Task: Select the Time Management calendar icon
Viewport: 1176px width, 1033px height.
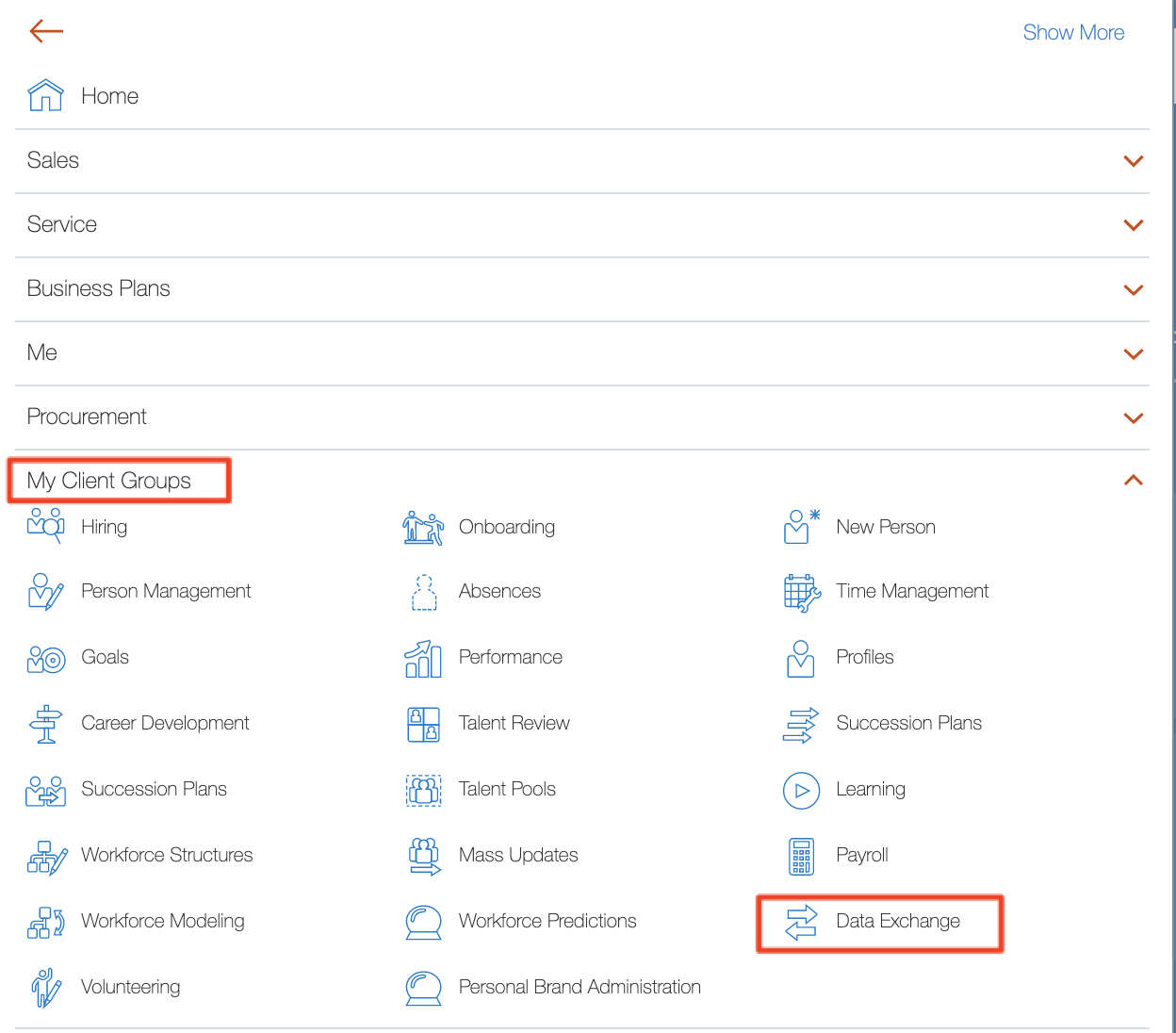Action: tap(801, 592)
